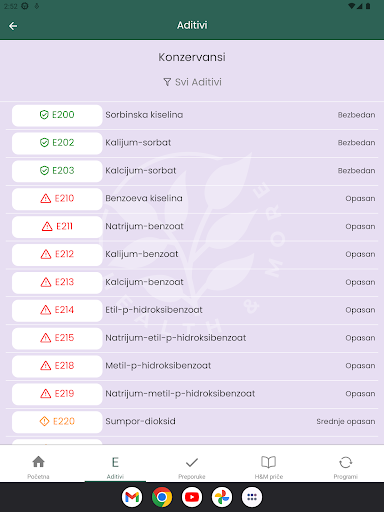Tap the E219 danger badge
384x512 pixels.
(x=57, y=394)
